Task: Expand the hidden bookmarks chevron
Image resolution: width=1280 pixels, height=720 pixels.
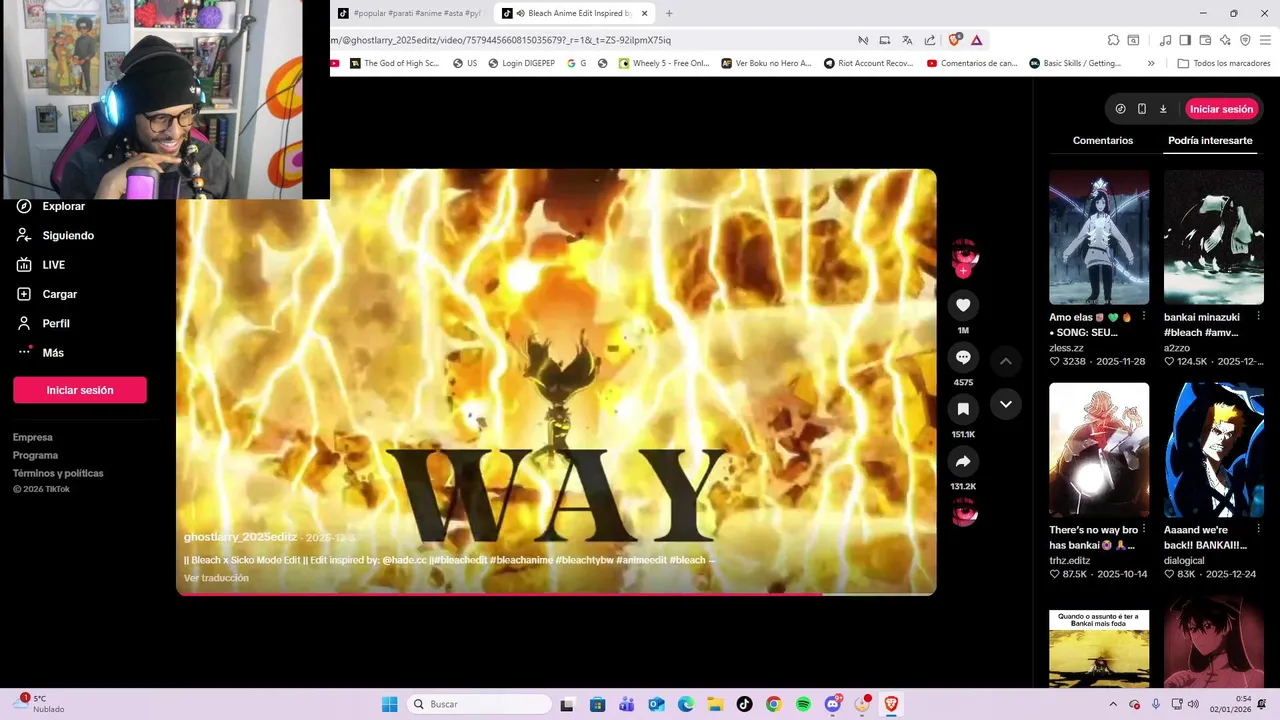Action: 1151,63
